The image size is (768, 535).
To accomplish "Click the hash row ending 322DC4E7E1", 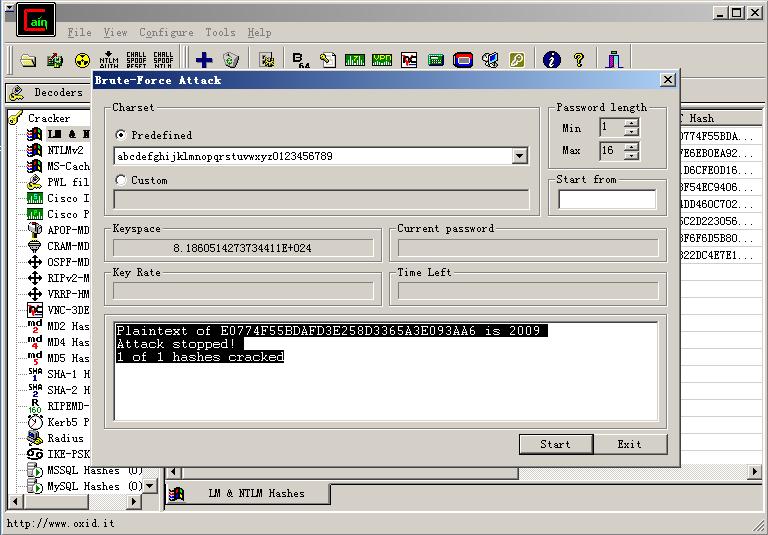I will 719,255.
